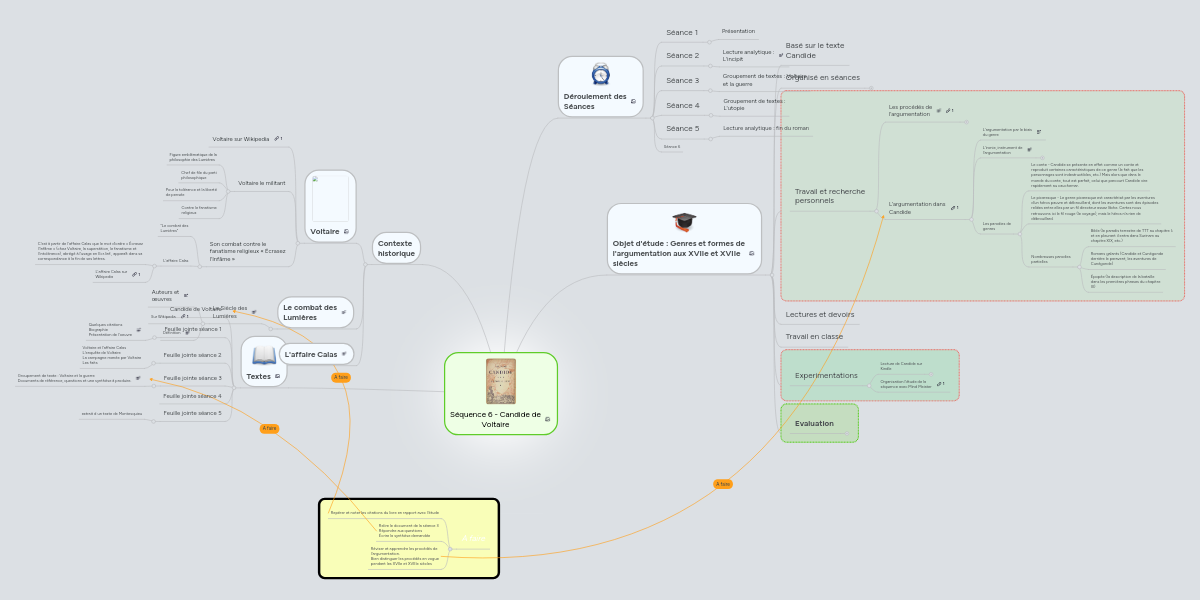Select the Lectures et devoirs topic

coord(820,314)
